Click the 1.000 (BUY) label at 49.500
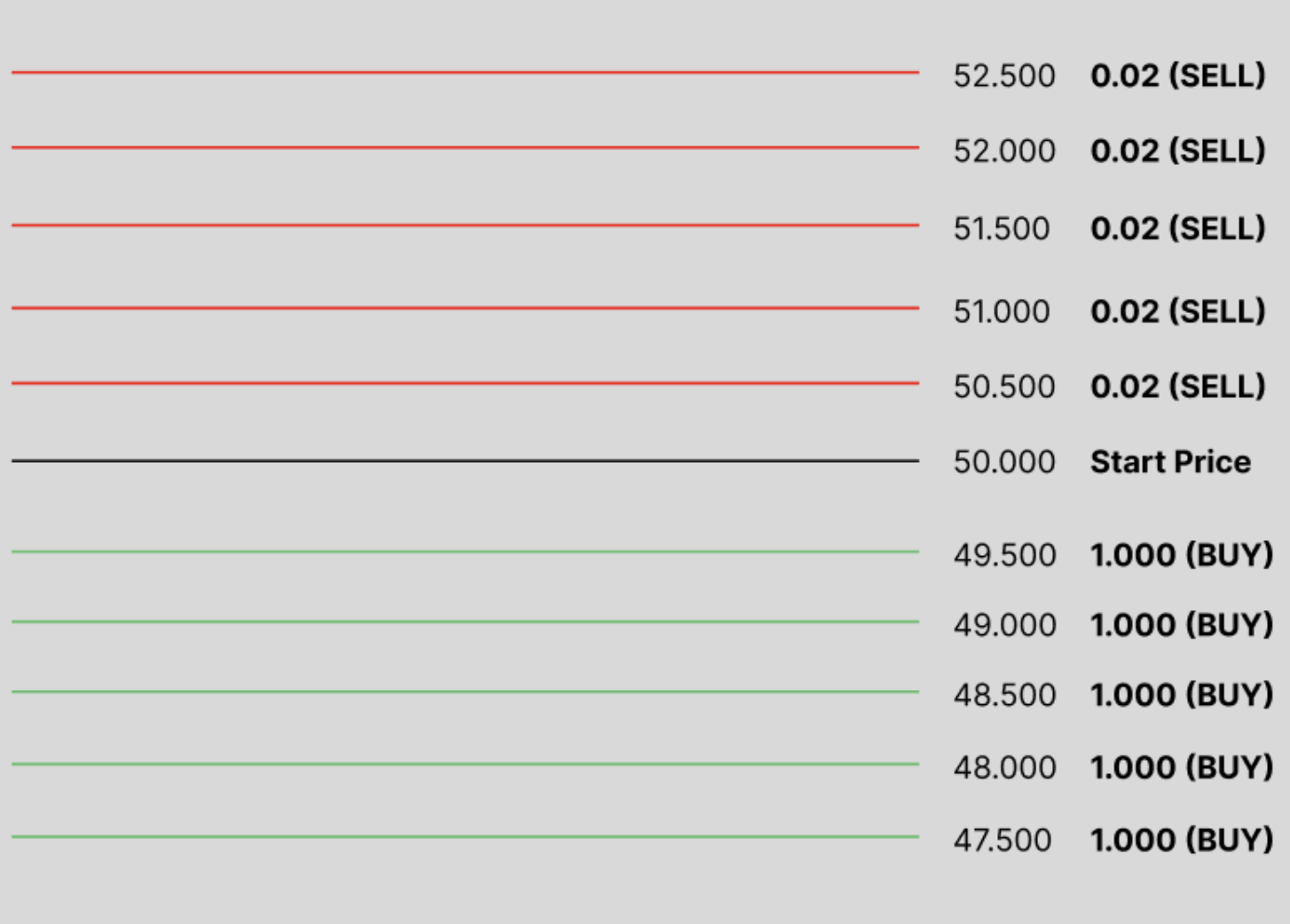The width and height of the screenshot is (1290, 924). [x=1182, y=556]
